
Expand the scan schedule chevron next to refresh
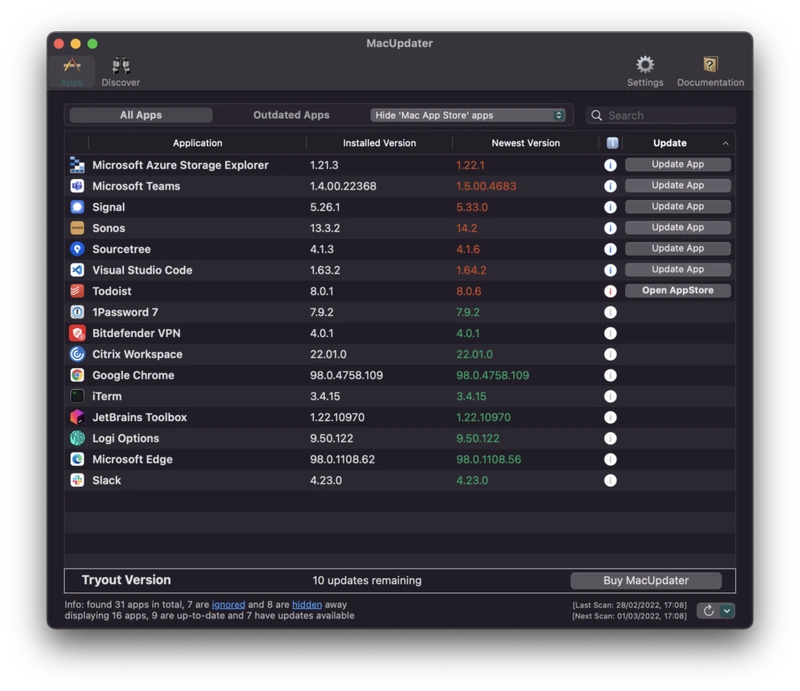tap(727, 610)
